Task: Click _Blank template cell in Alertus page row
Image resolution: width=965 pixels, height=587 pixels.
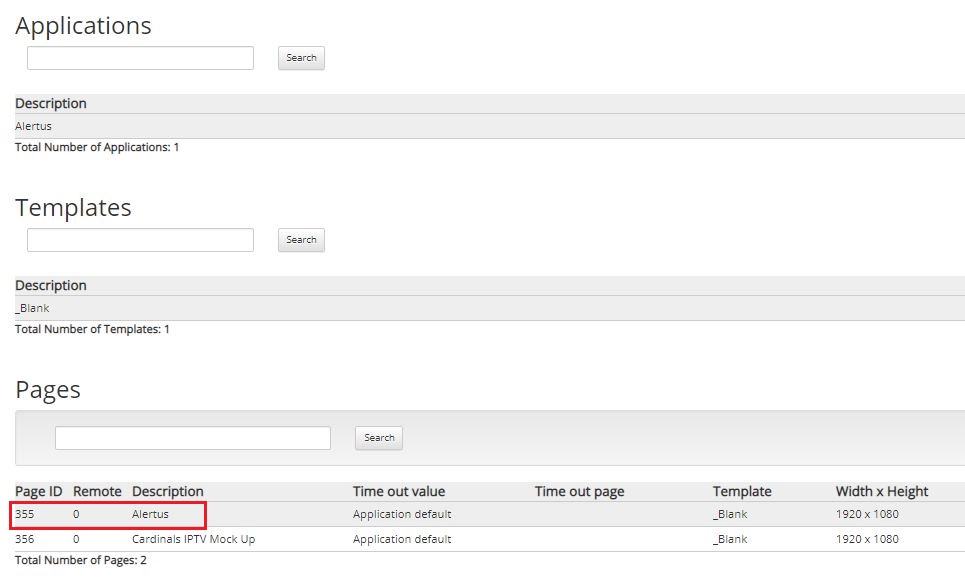Action: click(730, 514)
